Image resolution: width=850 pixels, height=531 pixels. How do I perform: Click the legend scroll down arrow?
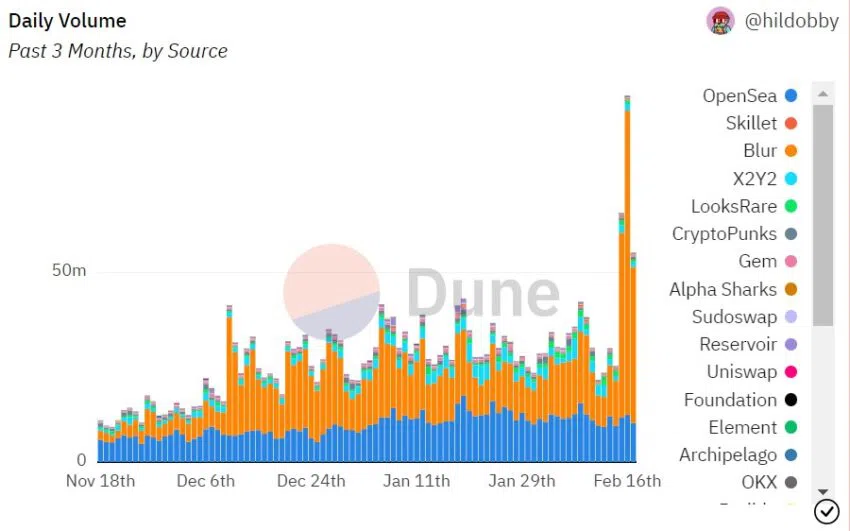pyautogui.click(x=823, y=492)
